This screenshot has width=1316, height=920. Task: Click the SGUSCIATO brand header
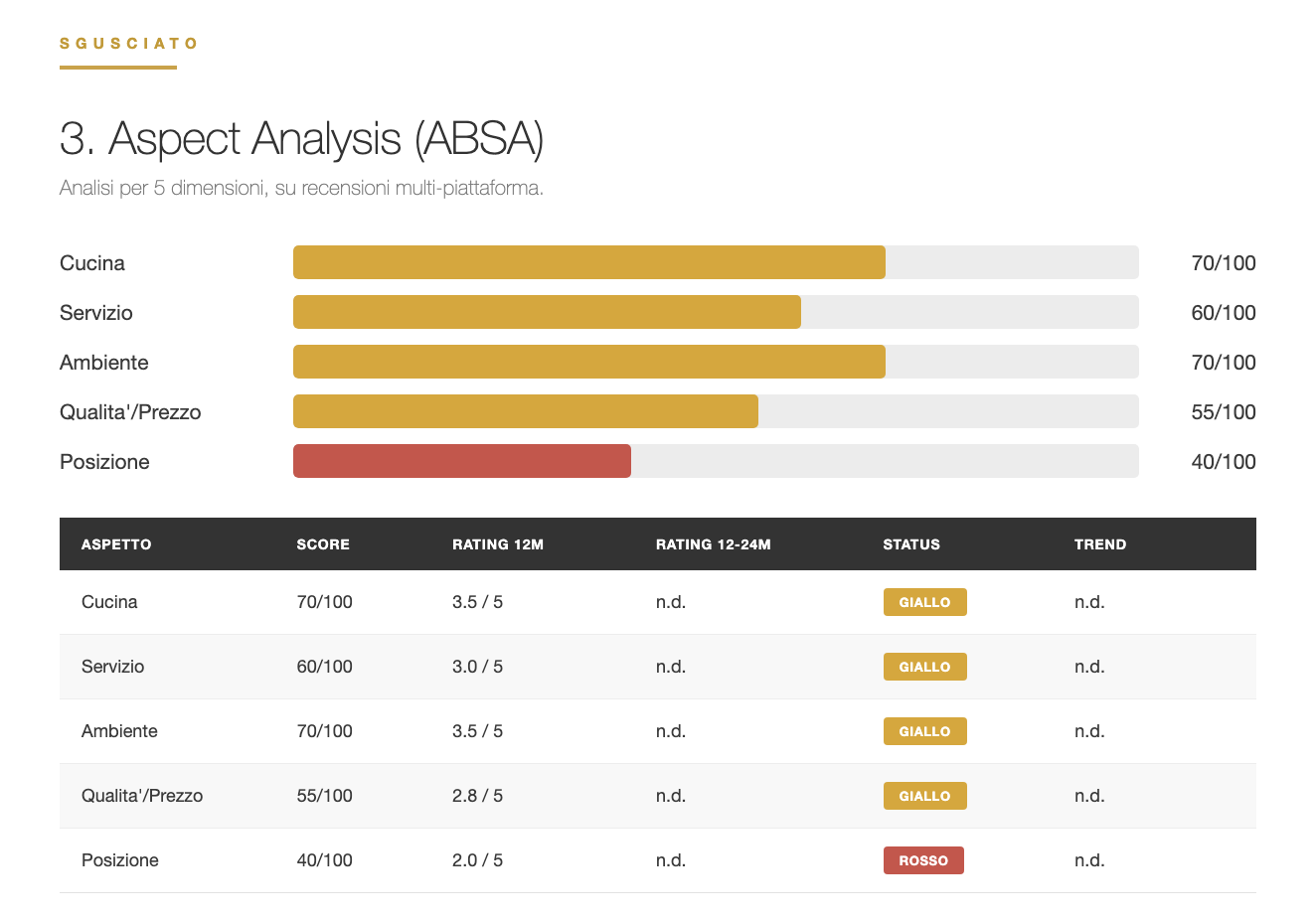coord(129,44)
